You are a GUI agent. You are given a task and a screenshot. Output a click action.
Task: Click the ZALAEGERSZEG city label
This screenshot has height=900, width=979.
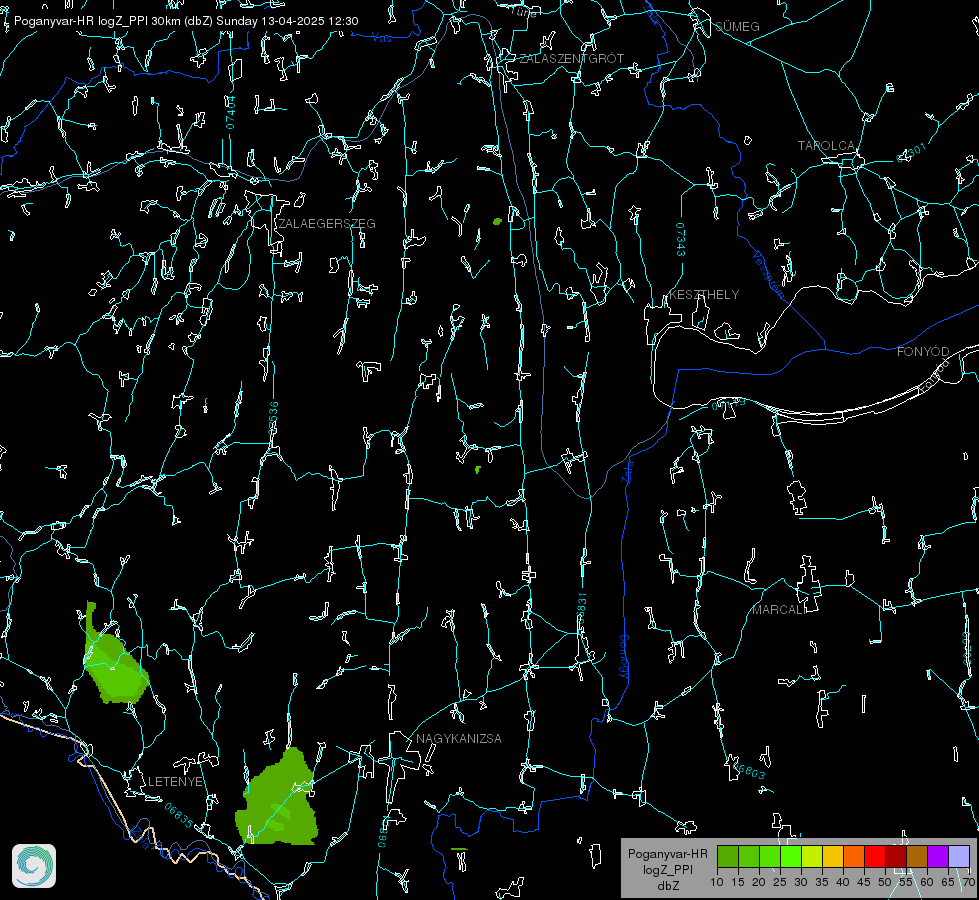pyautogui.click(x=327, y=224)
